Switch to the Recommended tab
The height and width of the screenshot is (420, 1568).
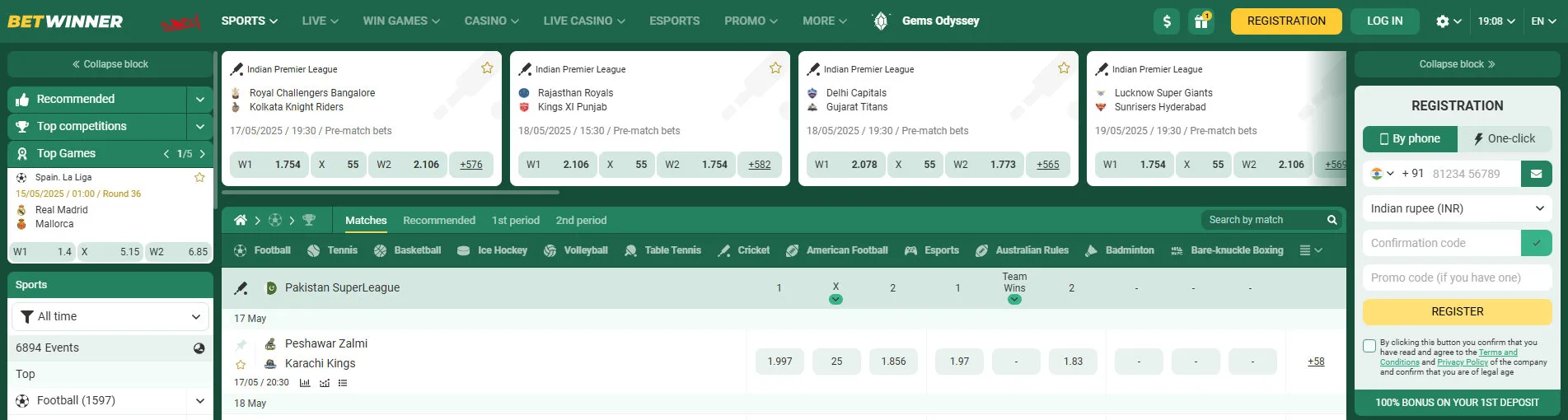[x=439, y=221]
